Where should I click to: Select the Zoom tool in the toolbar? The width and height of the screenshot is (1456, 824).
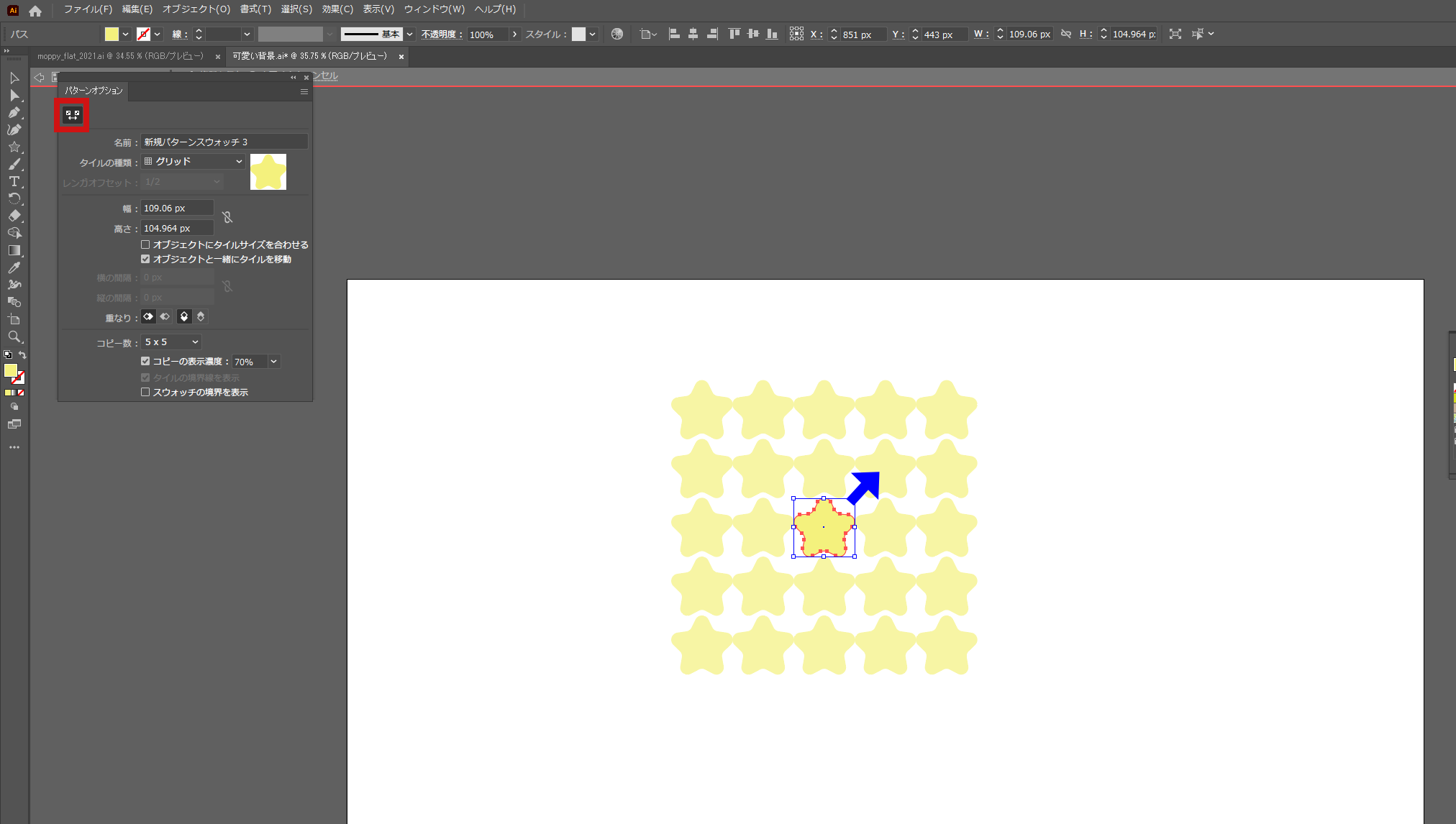[x=14, y=337]
